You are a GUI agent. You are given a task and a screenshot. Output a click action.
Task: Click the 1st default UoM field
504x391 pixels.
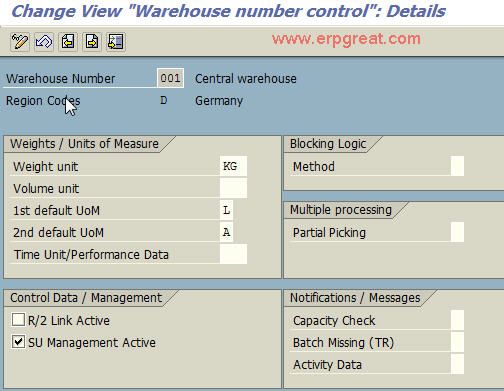227,210
